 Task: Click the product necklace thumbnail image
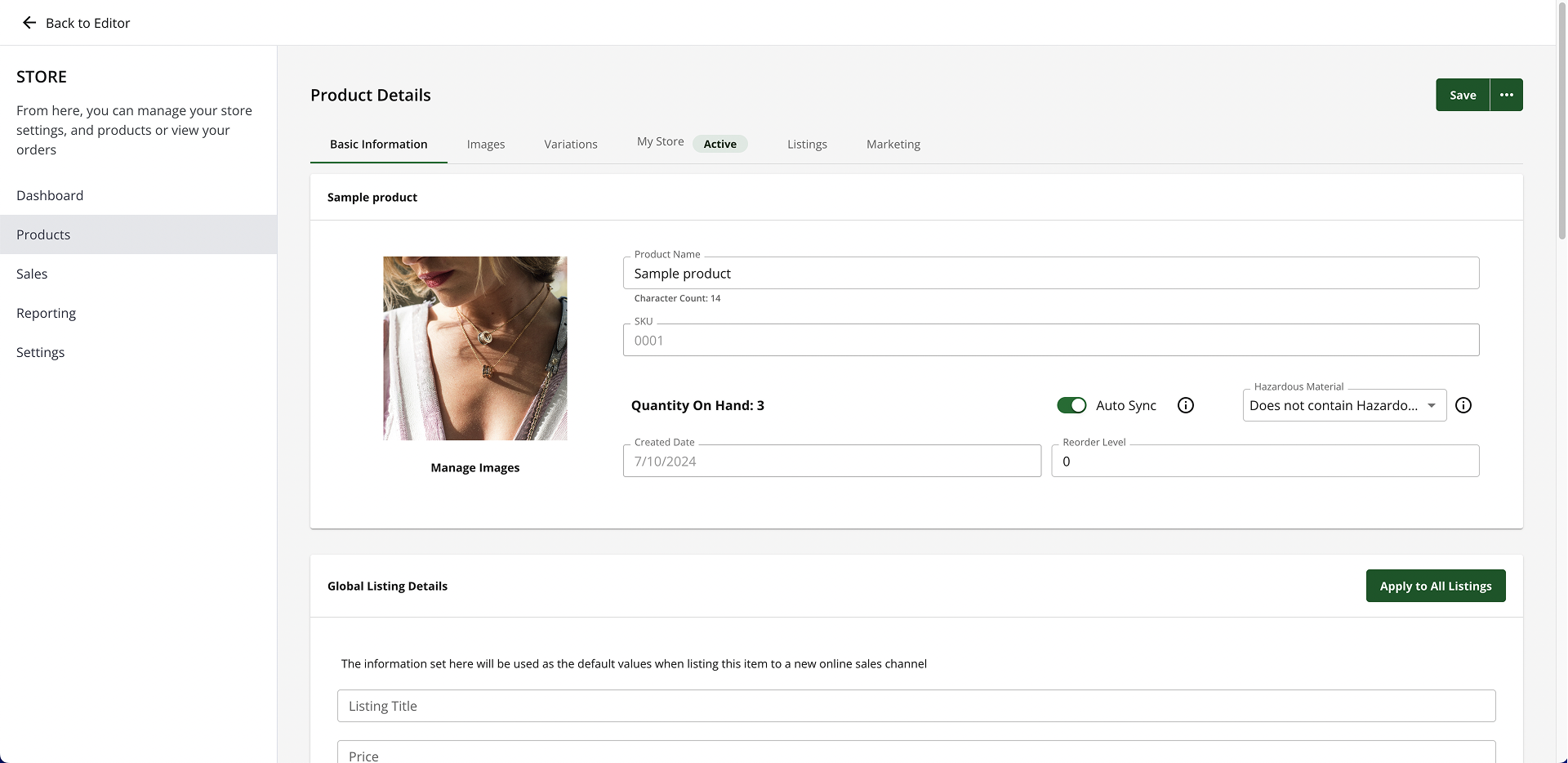coord(475,348)
